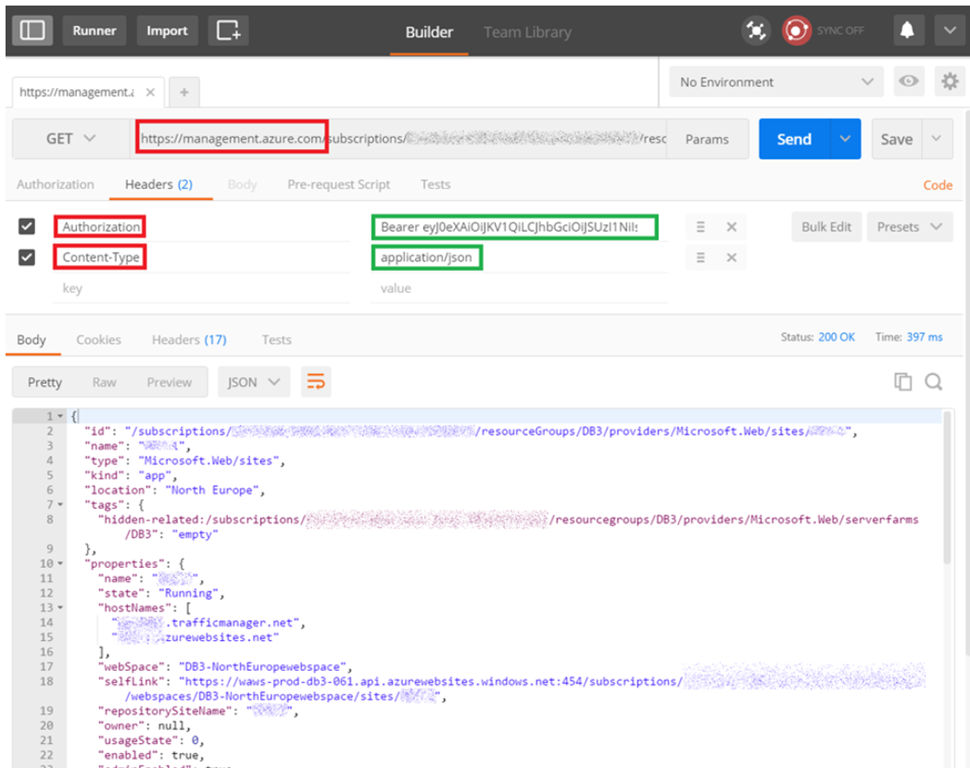Open Bulk Edit for headers
The width and height of the screenshot is (970, 768).
click(x=826, y=227)
